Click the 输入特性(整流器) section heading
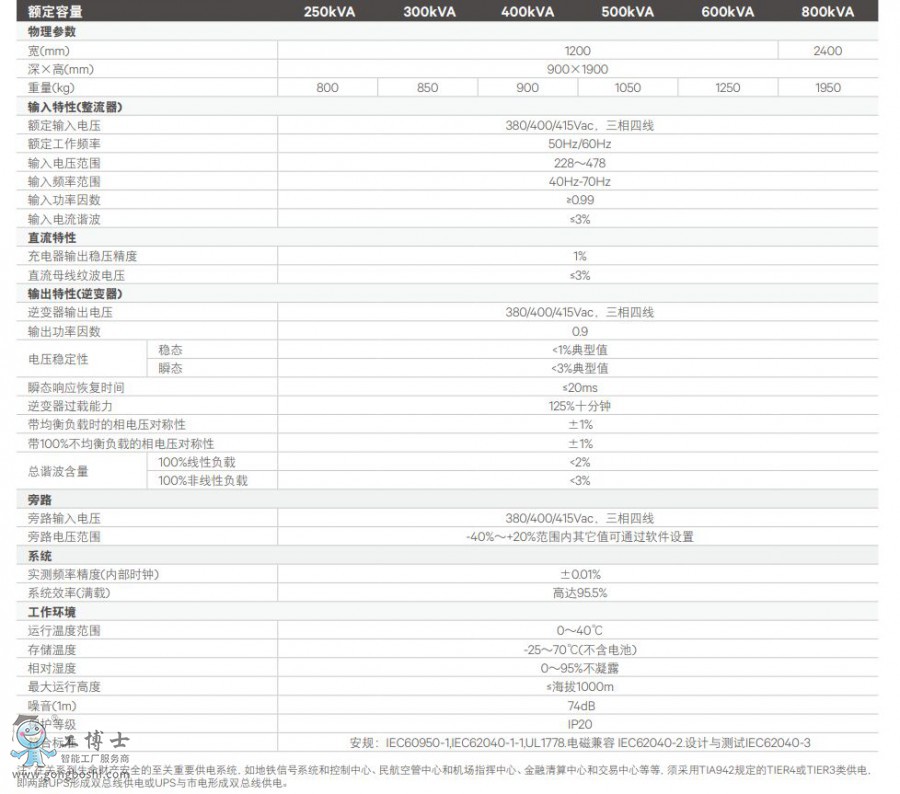This screenshot has height=794, width=900. coord(76,107)
